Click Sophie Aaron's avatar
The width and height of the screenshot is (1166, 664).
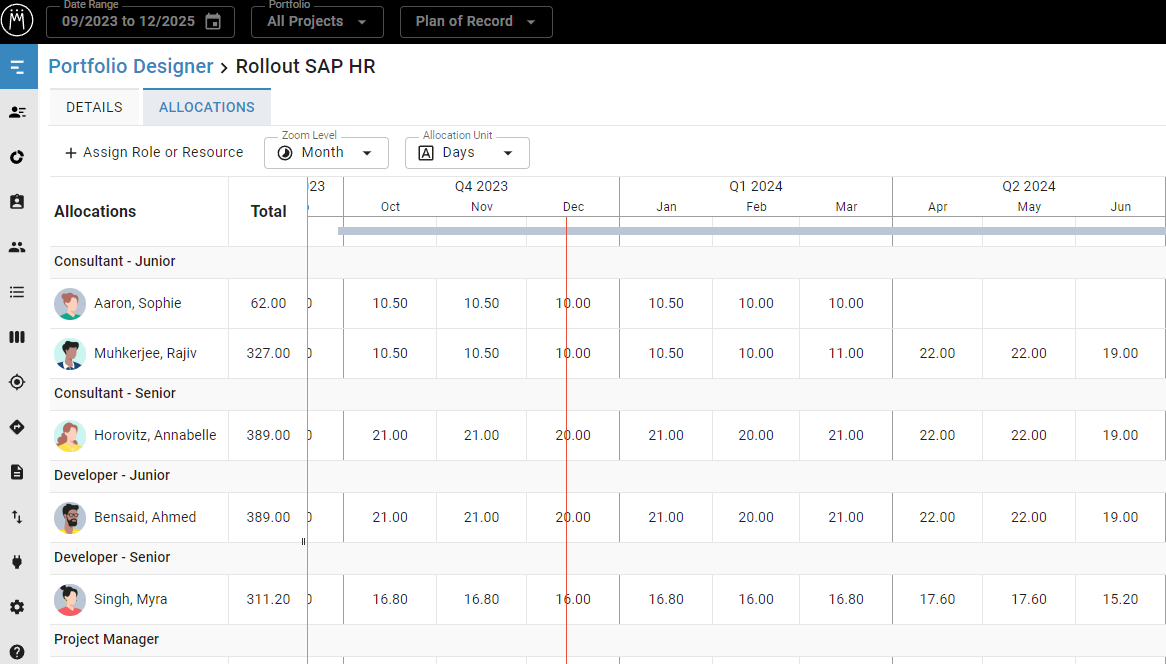point(70,303)
